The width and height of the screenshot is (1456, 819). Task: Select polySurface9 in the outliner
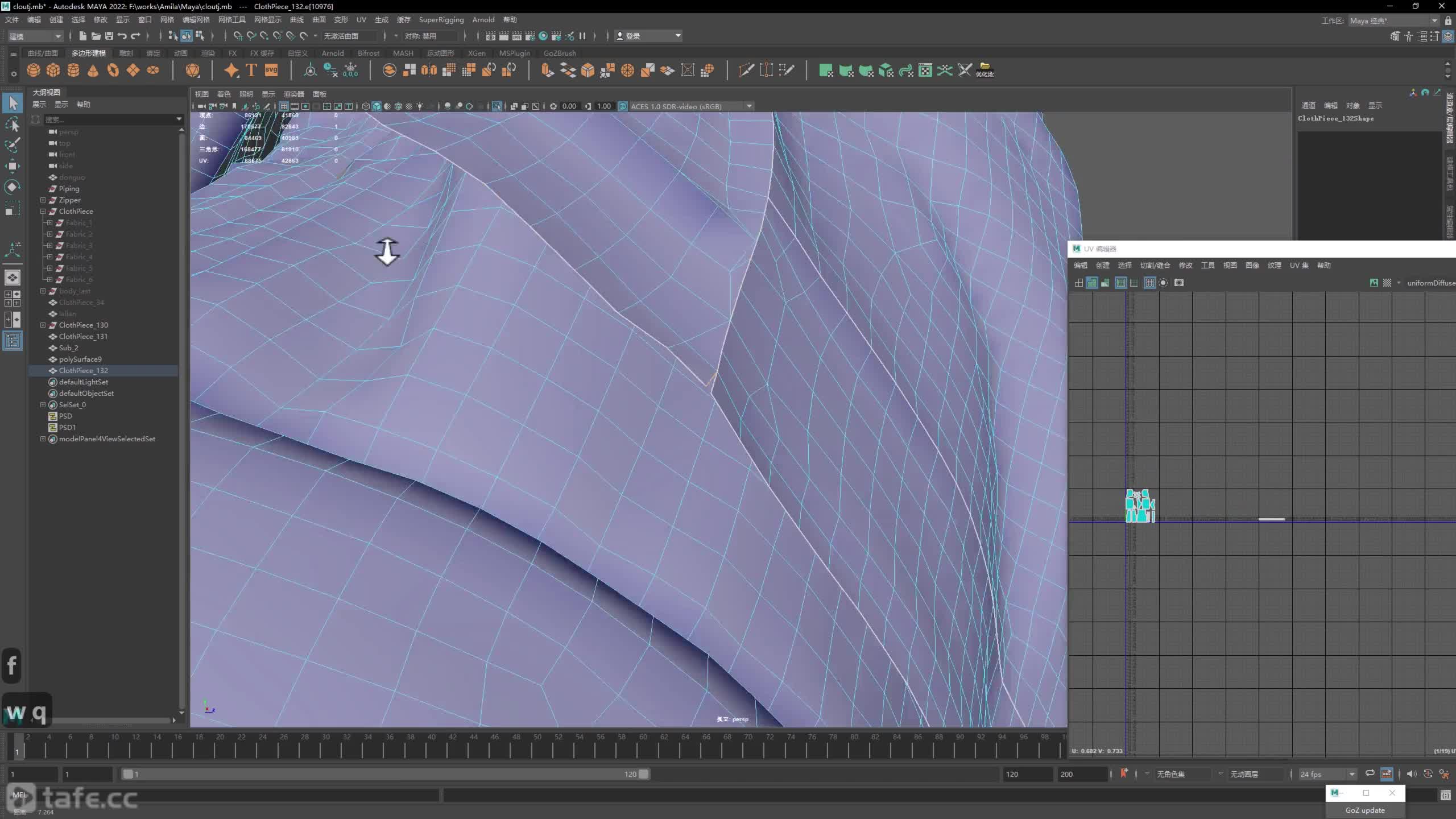[80, 359]
